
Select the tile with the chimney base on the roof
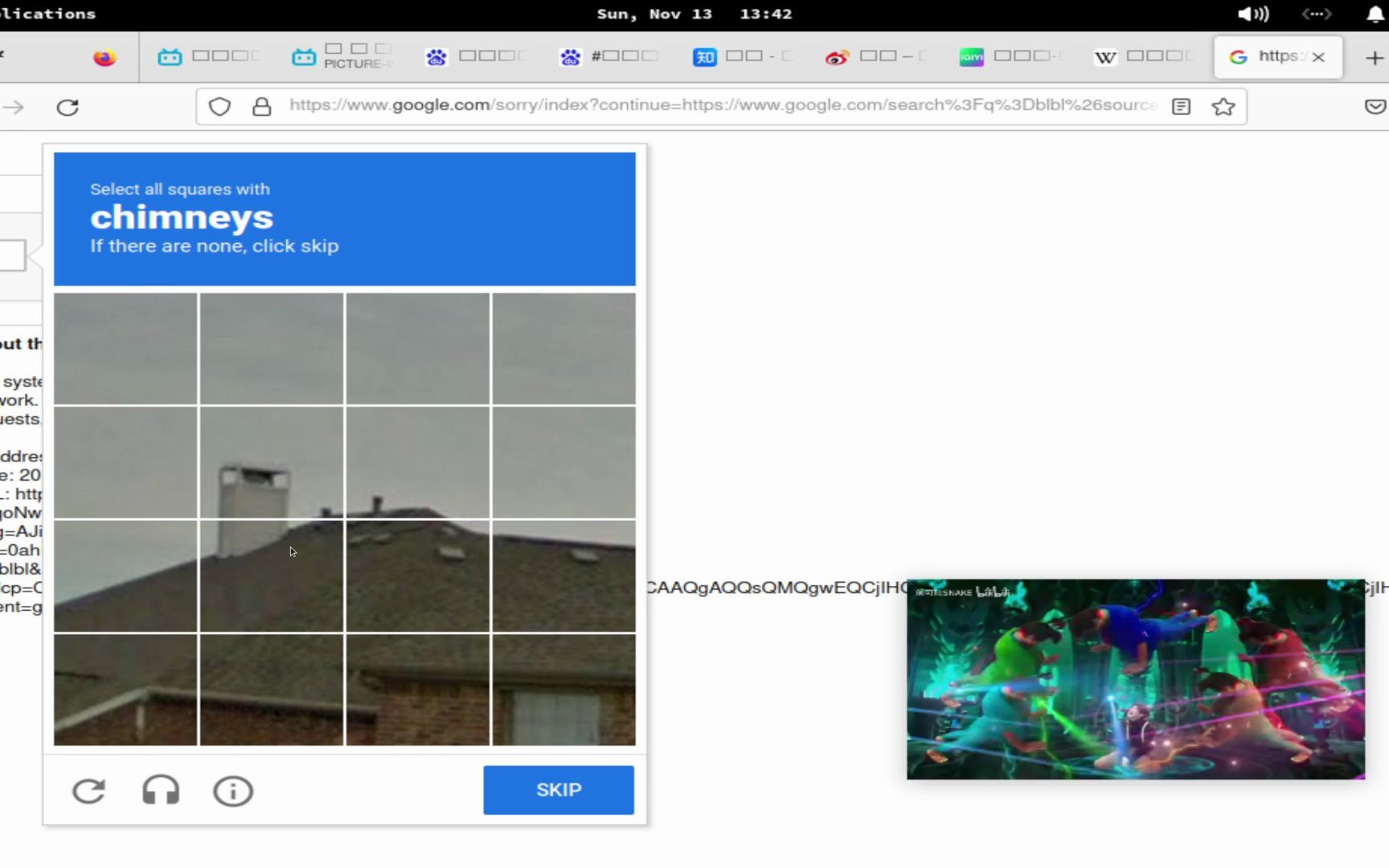point(272,576)
